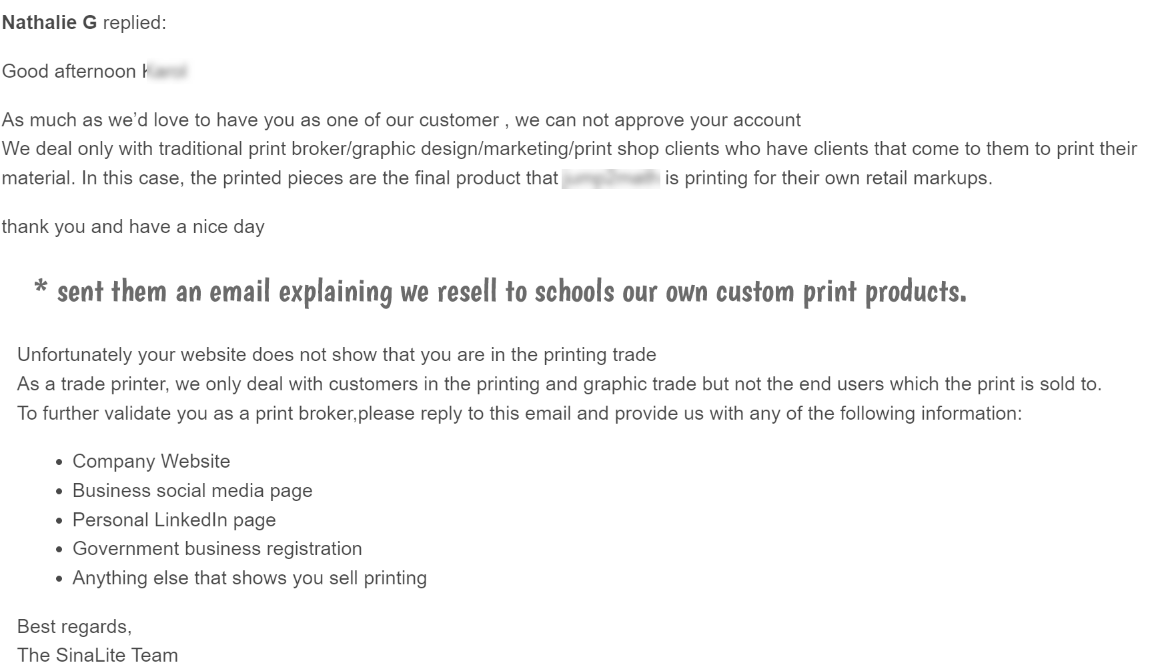
Task: Click the word 'replied:' after the sender name
Action: [135, 23]
